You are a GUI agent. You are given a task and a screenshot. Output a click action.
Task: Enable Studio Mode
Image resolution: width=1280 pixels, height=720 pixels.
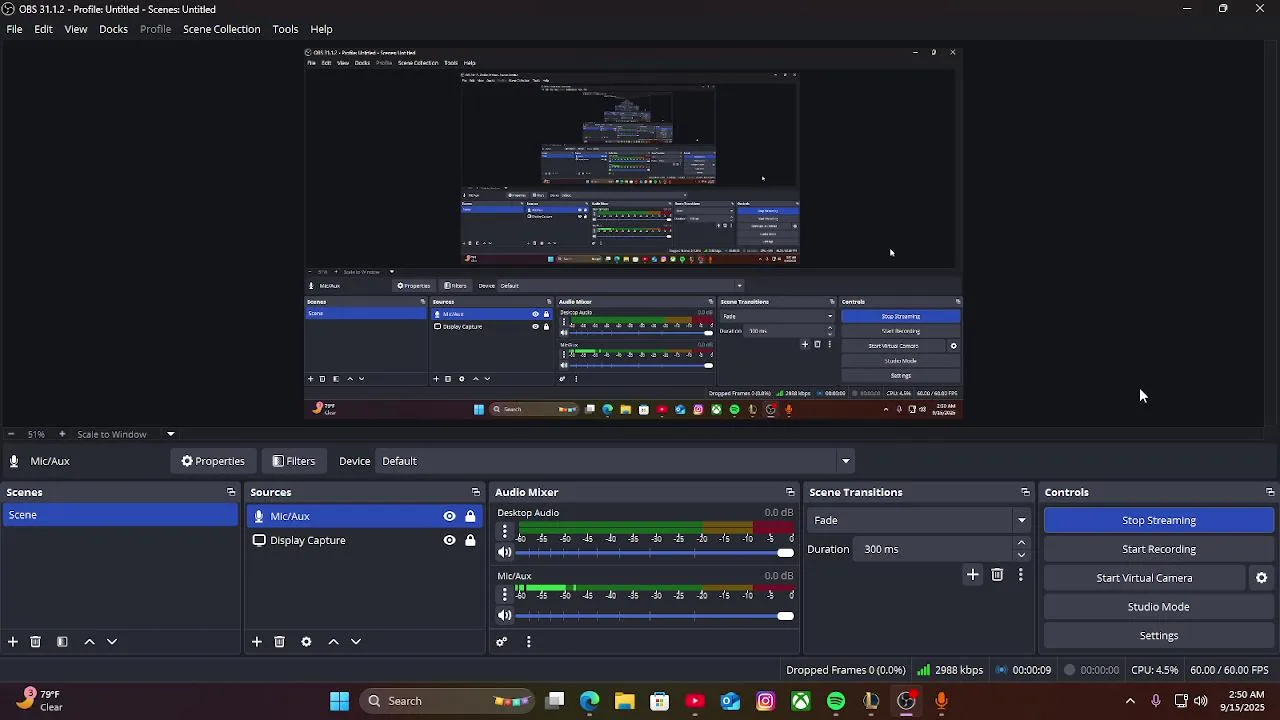click(1159, 607)
